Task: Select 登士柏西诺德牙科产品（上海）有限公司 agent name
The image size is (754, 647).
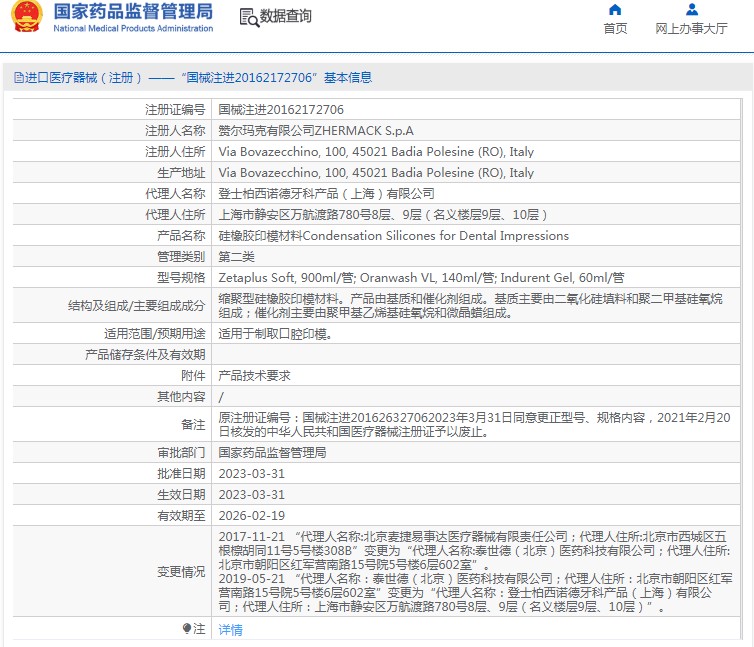Action: [327, 194]
